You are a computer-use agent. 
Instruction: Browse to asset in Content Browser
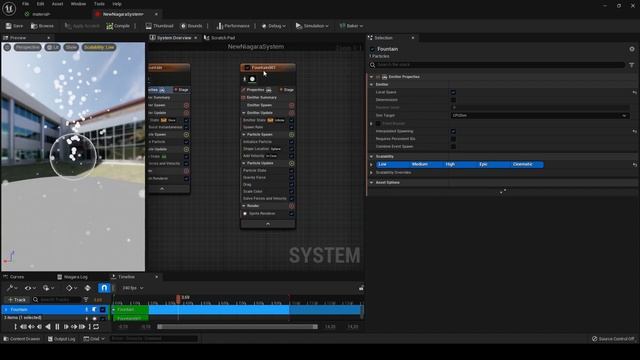click(x=42, y=26)
